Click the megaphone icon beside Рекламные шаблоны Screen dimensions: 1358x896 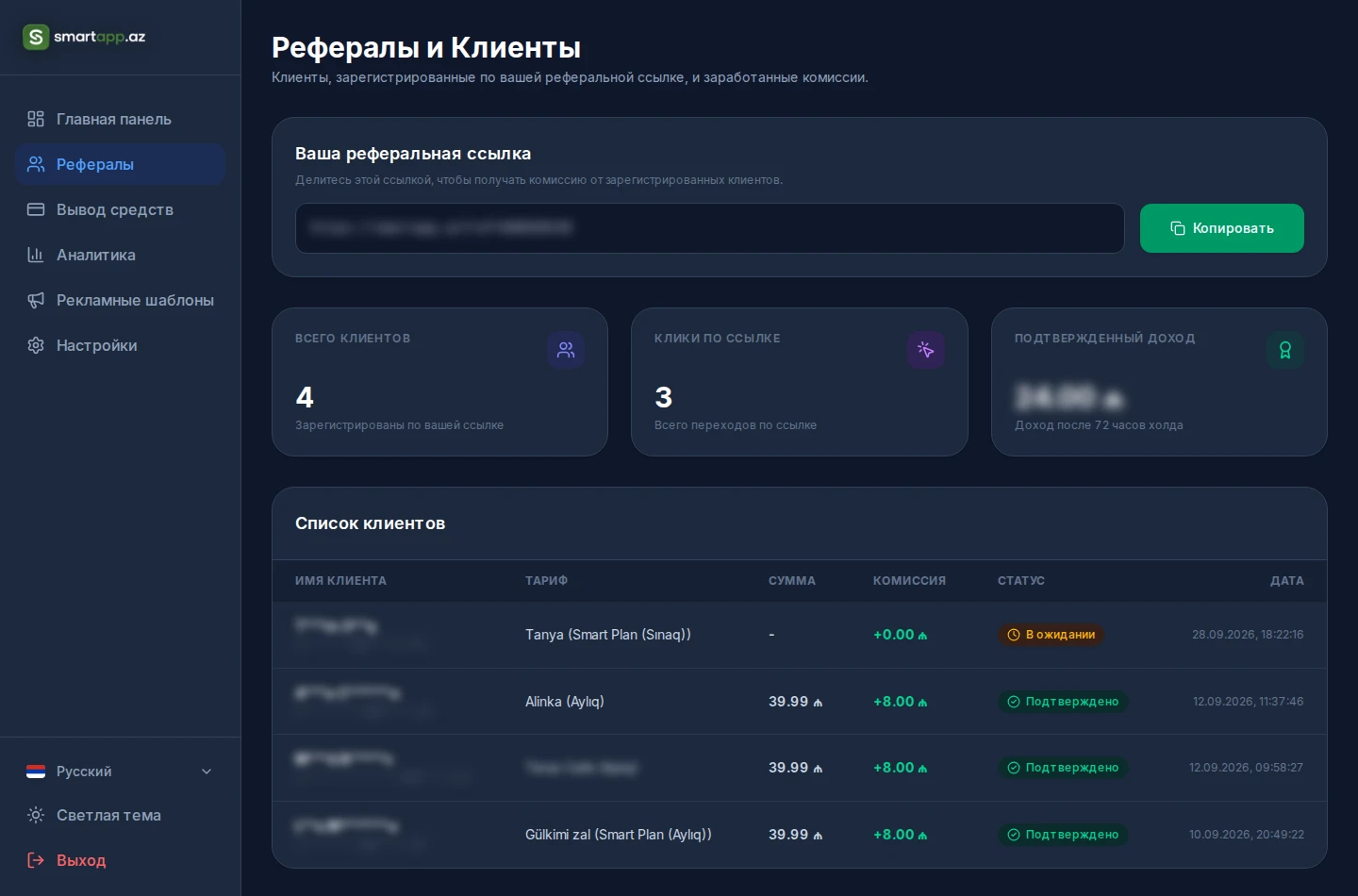tap(36, 300)
